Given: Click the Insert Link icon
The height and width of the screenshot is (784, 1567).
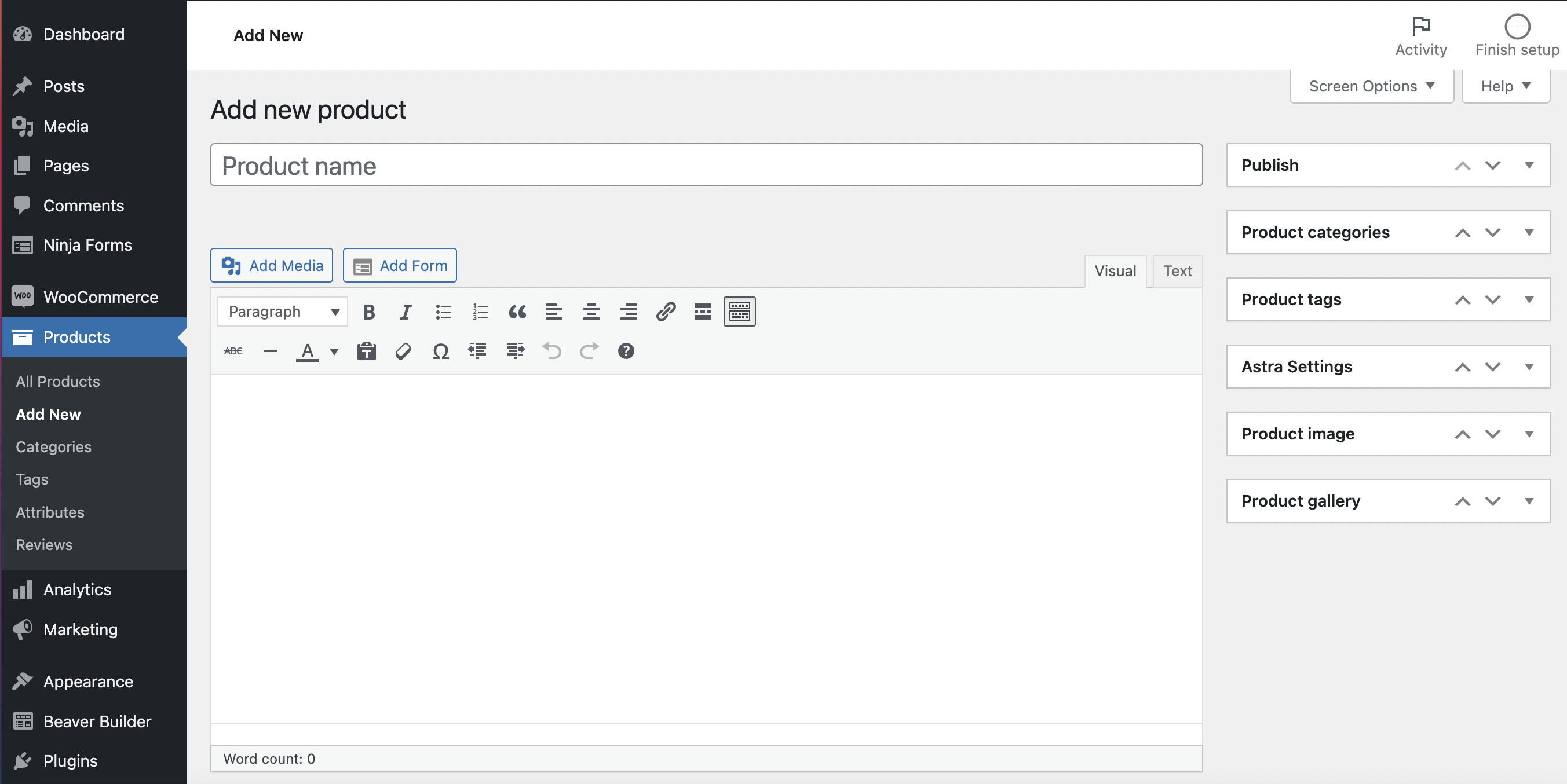Looking at the screenshot, I should coord(665,312).
